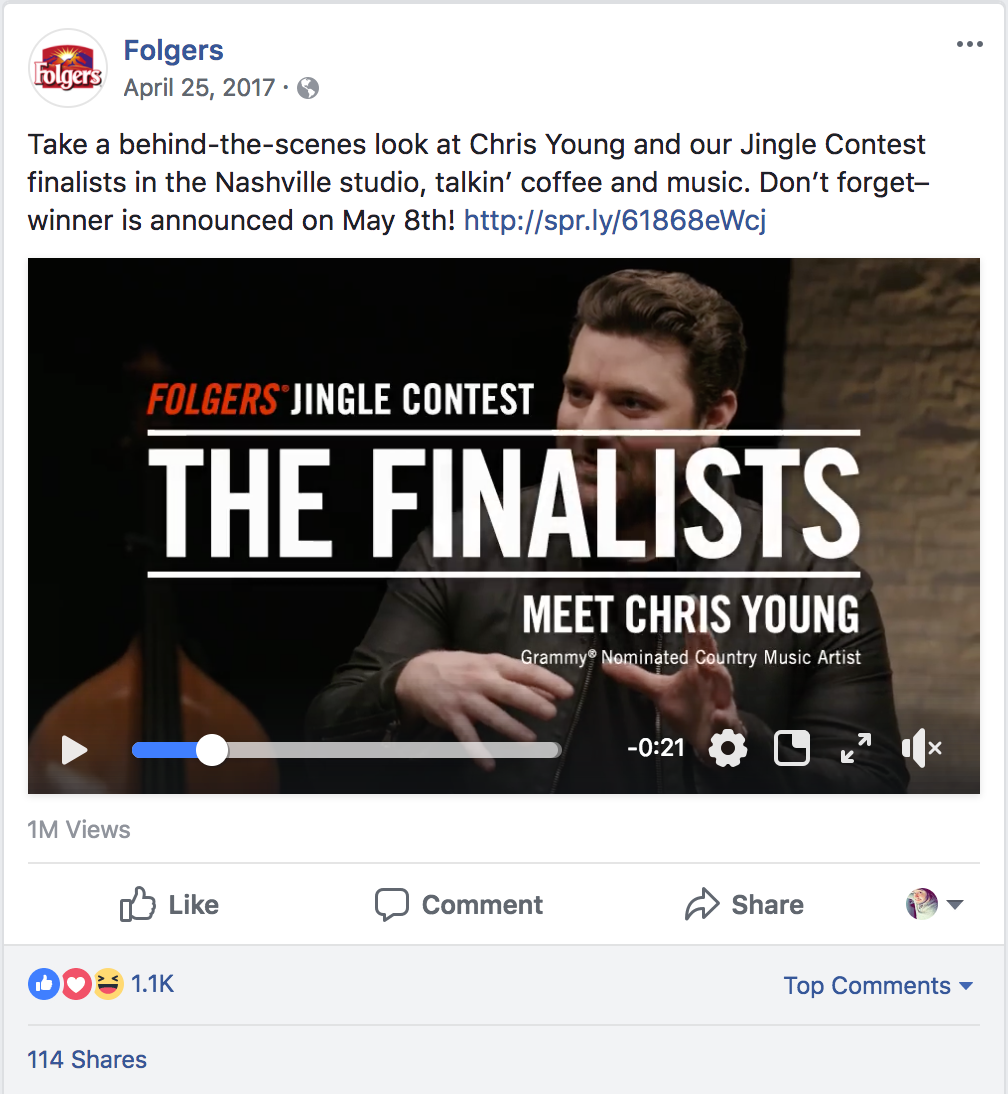
Task: Unmute the video sound
Action: pyautogui.click(x=922, y=749)
